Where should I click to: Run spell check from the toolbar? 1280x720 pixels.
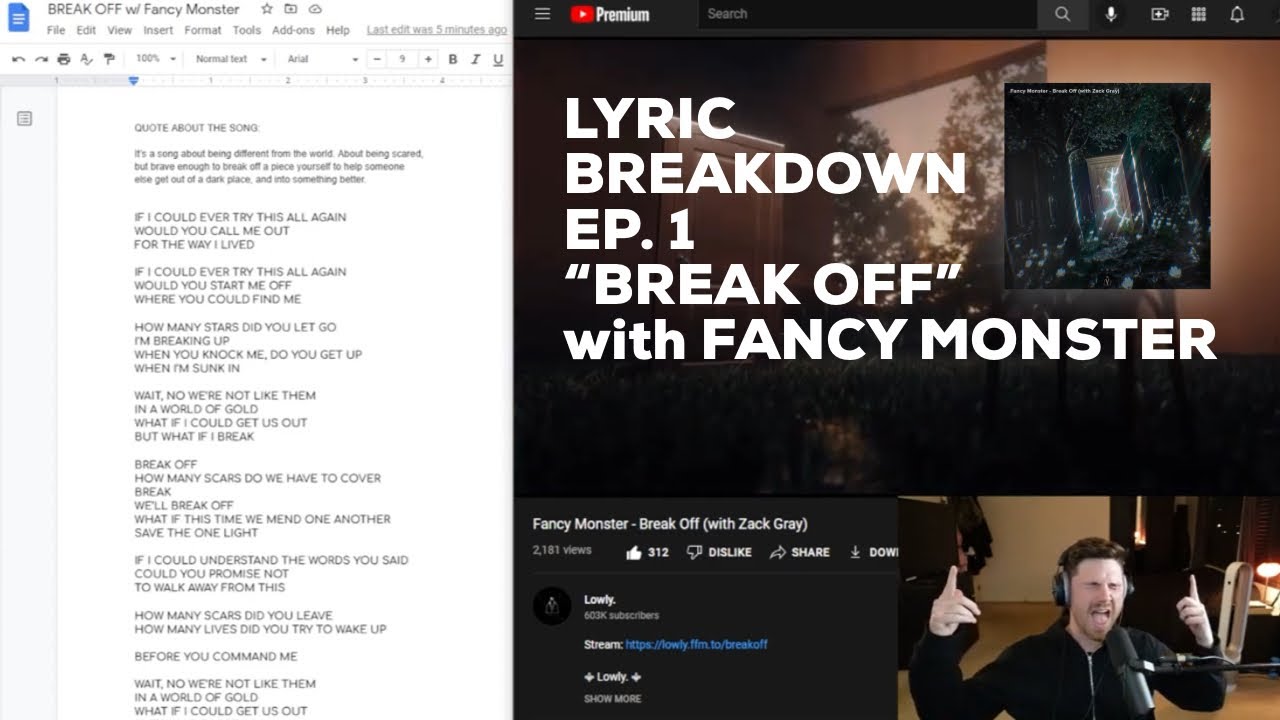point(86,60)
